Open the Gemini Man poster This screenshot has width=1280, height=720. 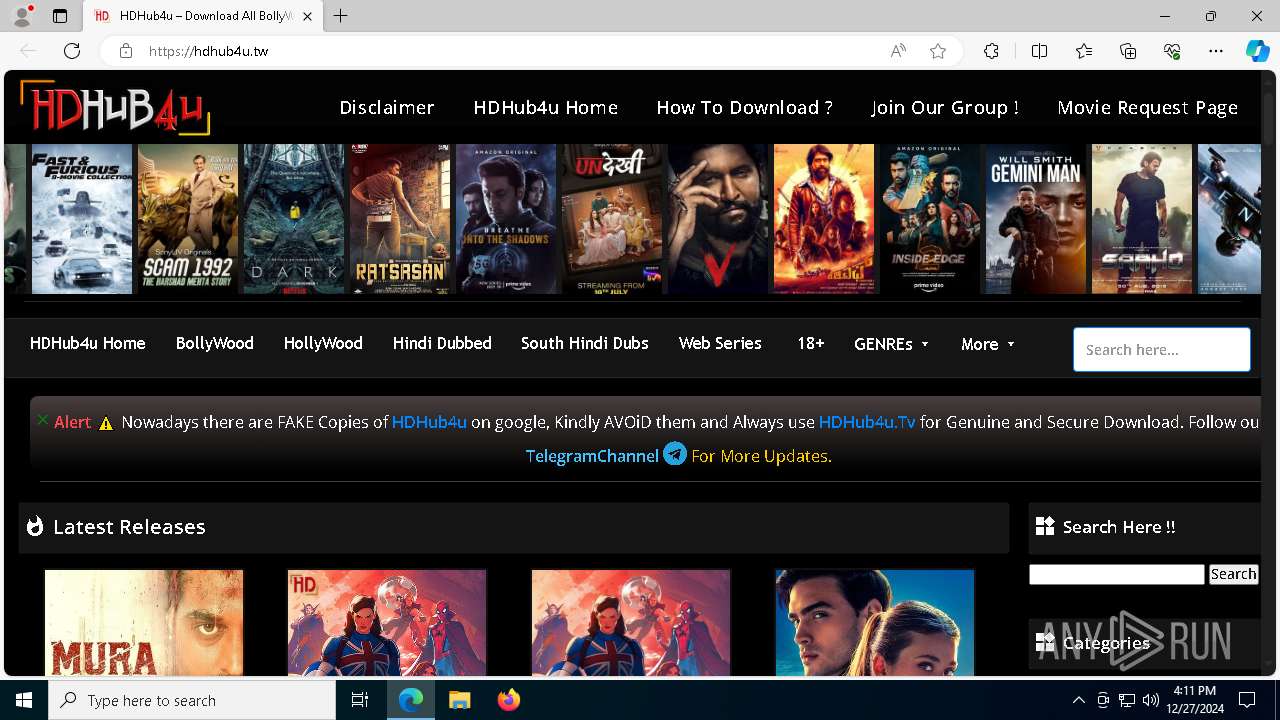[1036, 219]
